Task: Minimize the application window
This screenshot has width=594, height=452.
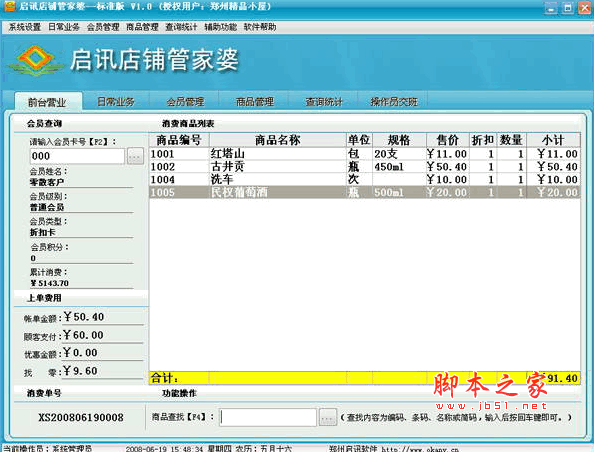Action: [x=551, y=7]
